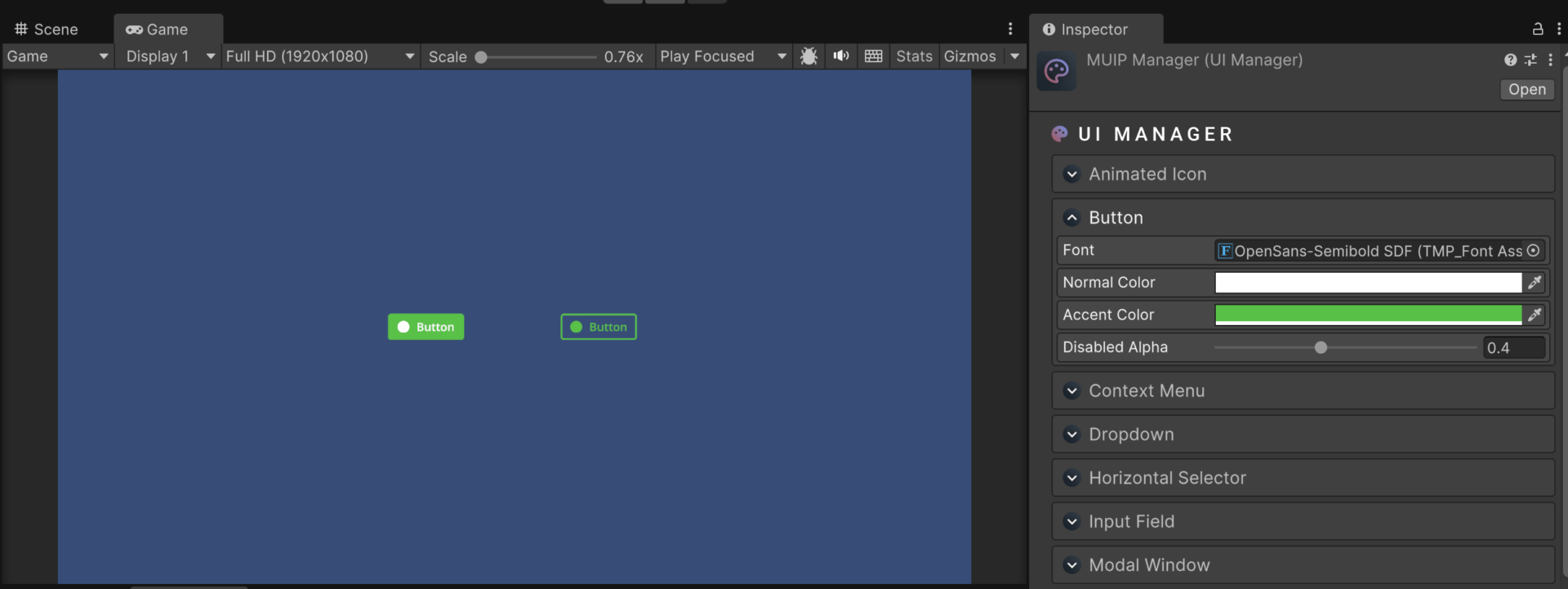Toggle the Frame Debugger bug icon

808,56
